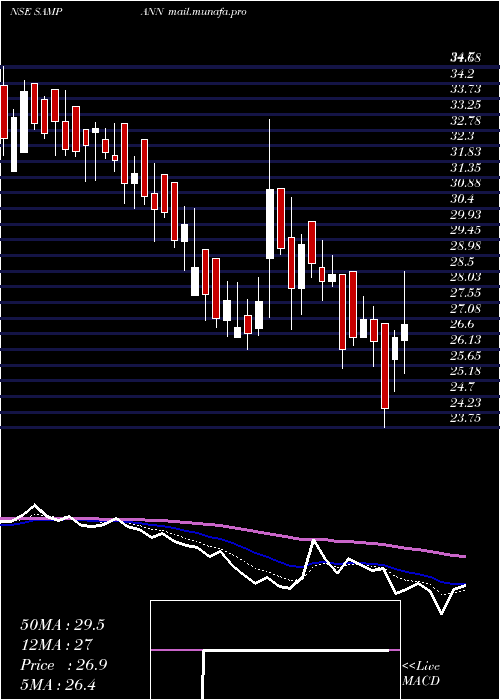This screenshot has height=700, width=500.
Task: Click the 29.93 price axis label
Action: [x=466, y=215]
